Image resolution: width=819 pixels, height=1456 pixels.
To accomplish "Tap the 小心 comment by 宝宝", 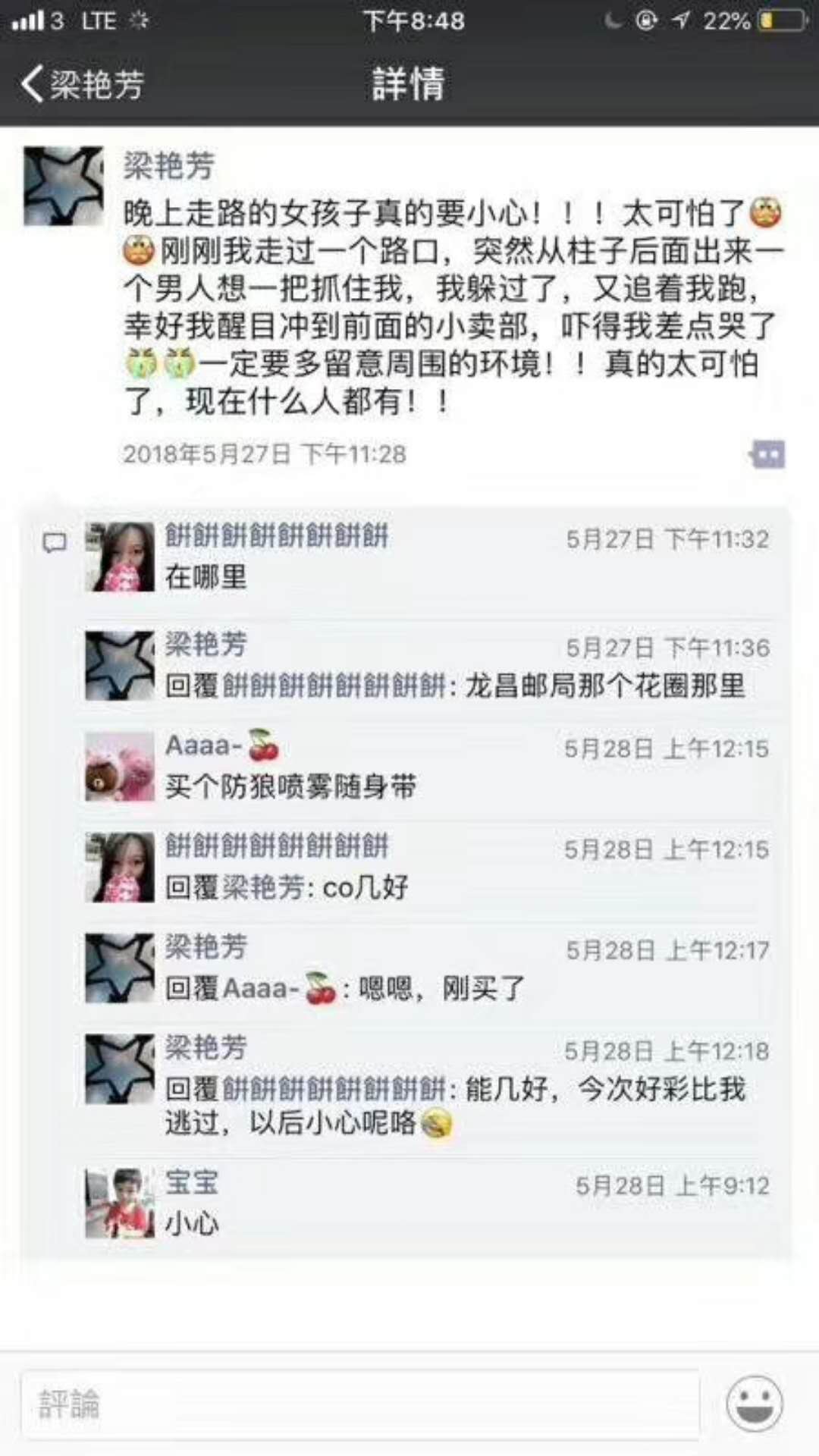I will coord(192,1223).
